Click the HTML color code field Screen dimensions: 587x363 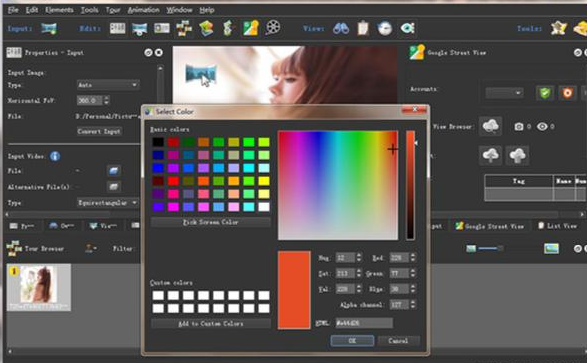tap(364, 323)
